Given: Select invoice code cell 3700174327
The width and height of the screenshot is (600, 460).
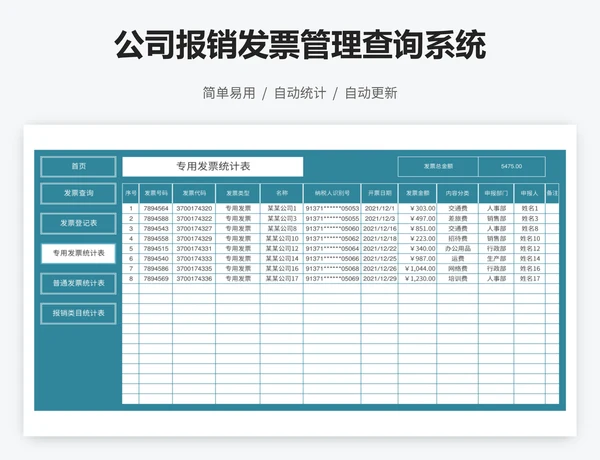Looking at the screenshot, I should point(194,228).
